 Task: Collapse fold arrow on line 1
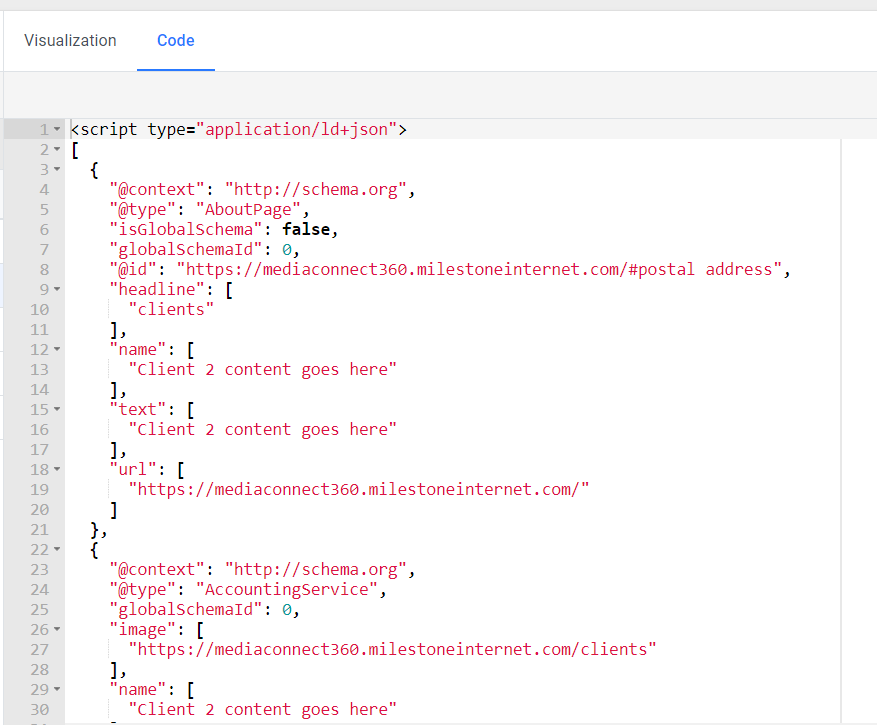[57, 129]
